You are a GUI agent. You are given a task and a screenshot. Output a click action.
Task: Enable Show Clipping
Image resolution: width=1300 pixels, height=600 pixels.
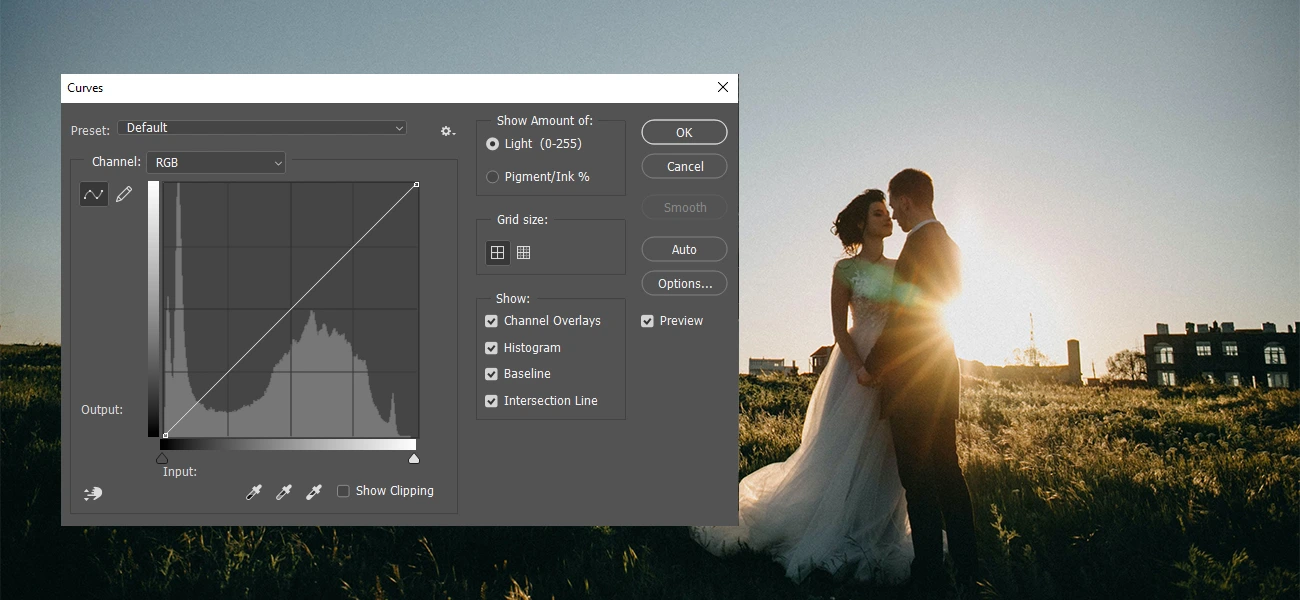pyautogui.click(x=344, y=490)
